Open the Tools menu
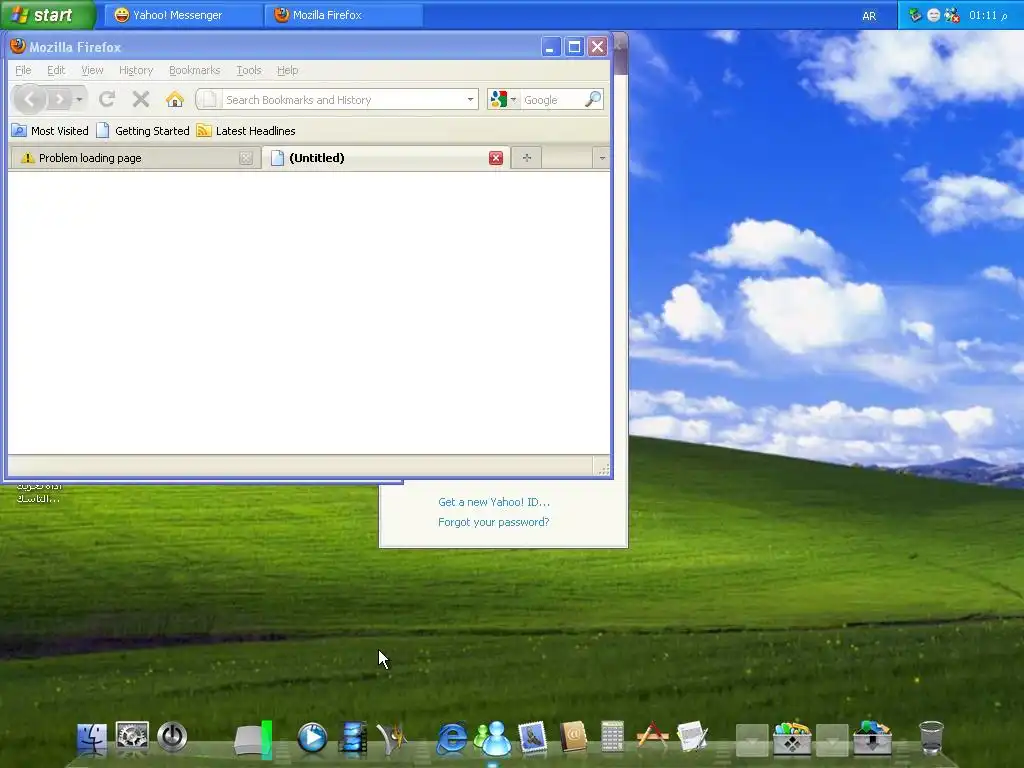Screen dimensions: 1024x768 point(249,70)
